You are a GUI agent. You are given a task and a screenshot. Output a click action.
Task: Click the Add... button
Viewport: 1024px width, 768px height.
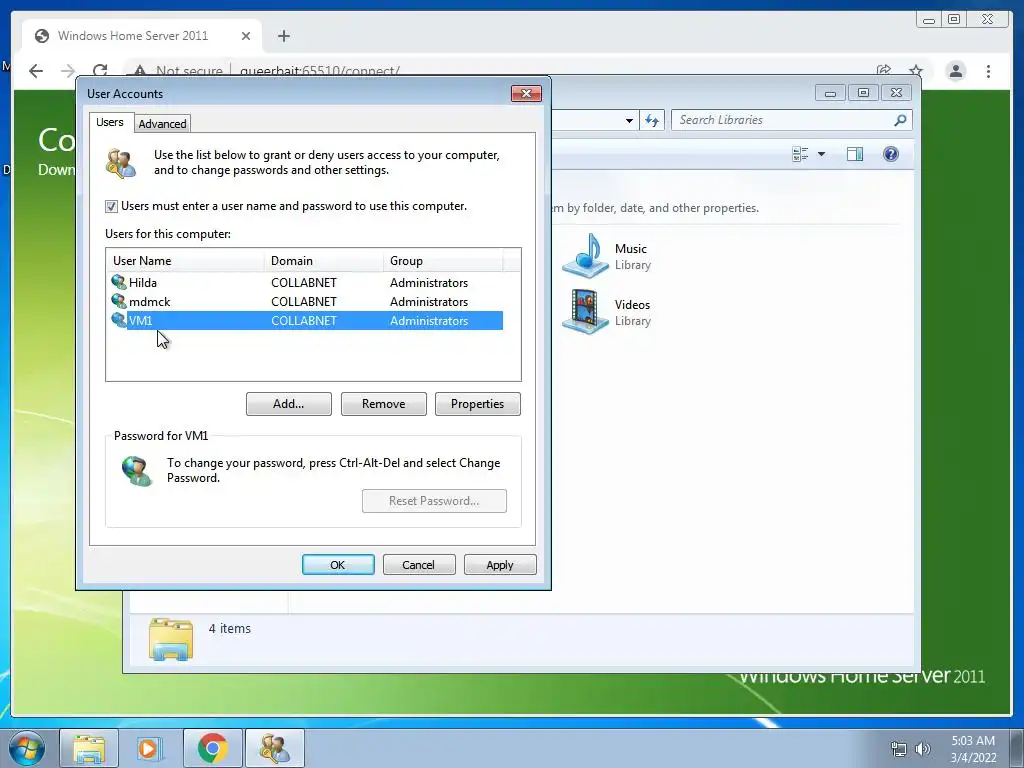tap(289, 404)
